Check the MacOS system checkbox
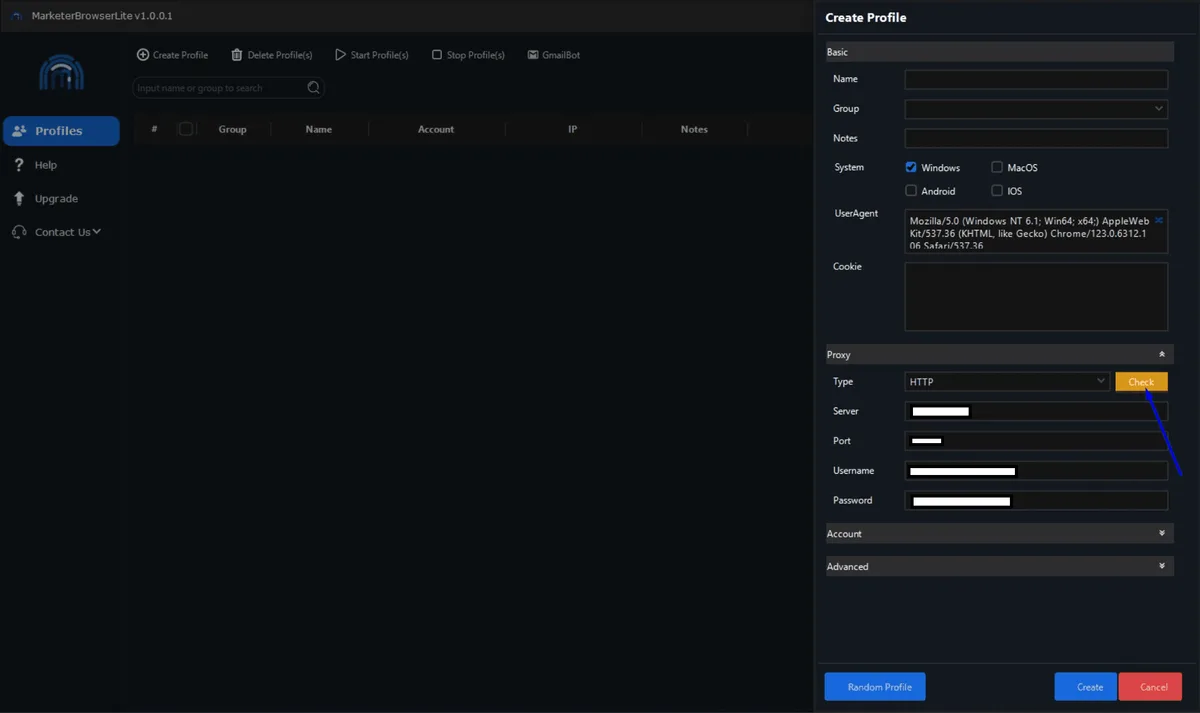The image size is (1200, 713). [x=997, y=167]
